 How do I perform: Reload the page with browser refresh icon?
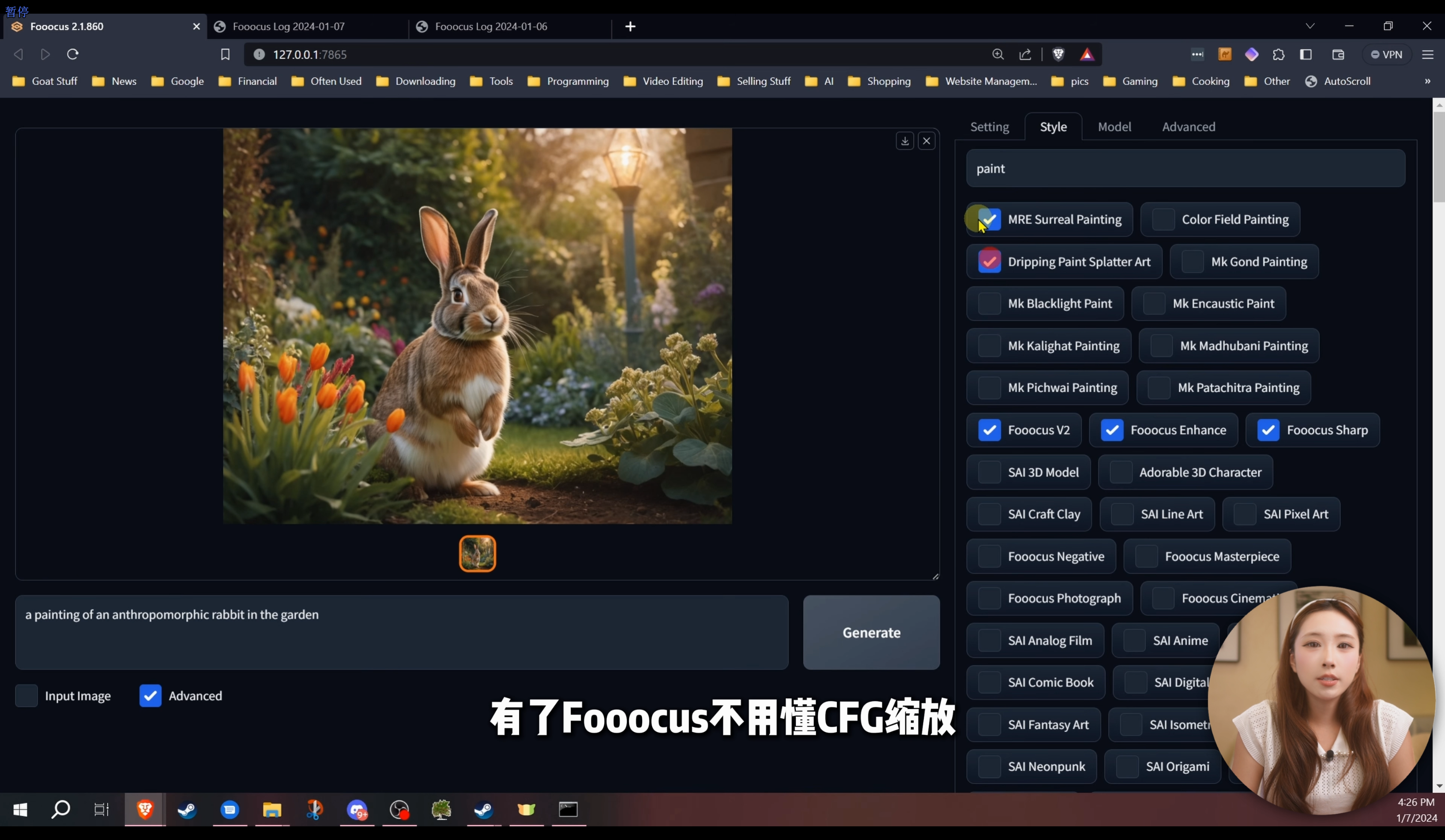(x=73, y=54)
